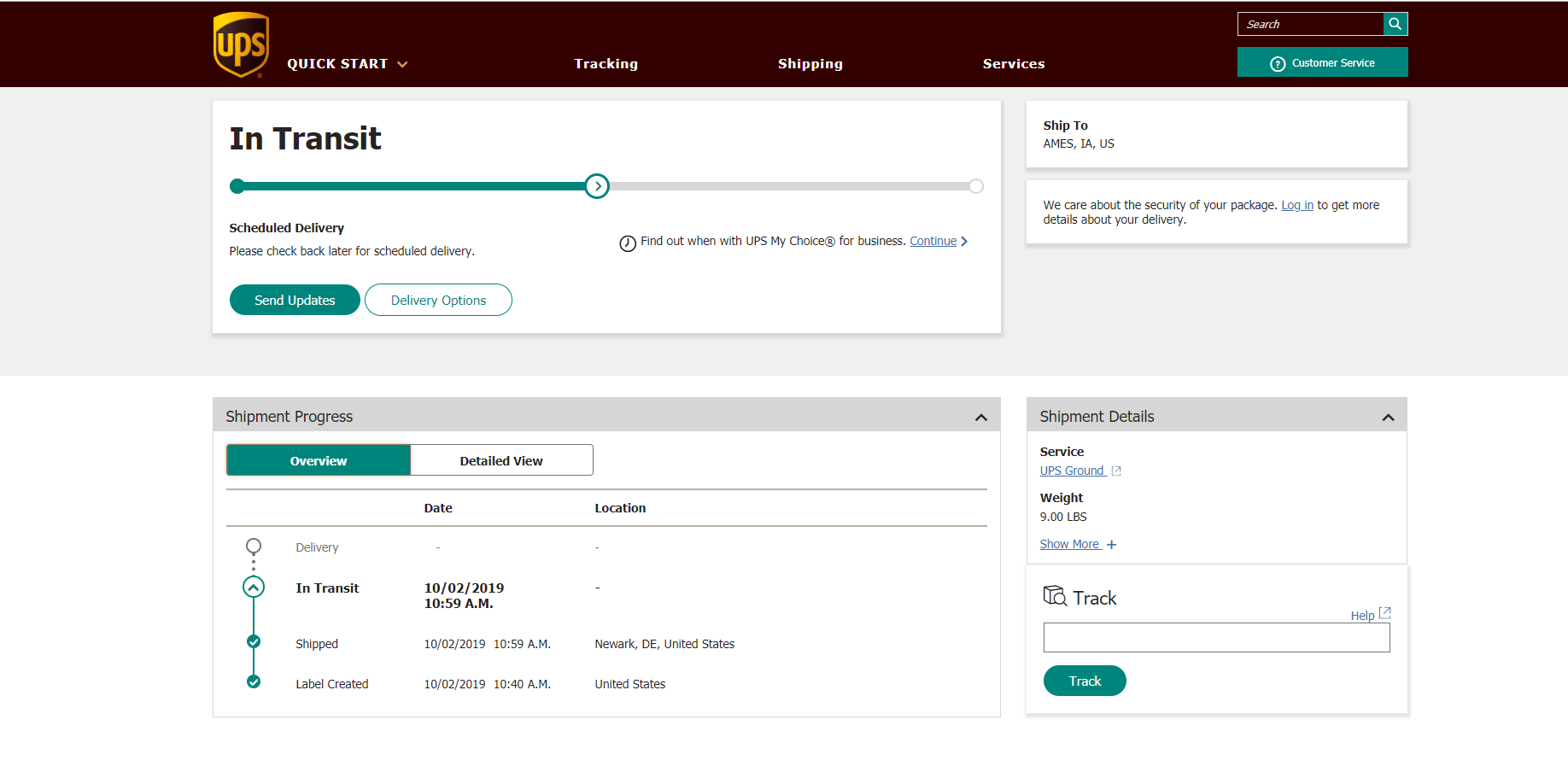
Task: Click the Delivery empty circle status icon
Action: (x=254, y=547)
